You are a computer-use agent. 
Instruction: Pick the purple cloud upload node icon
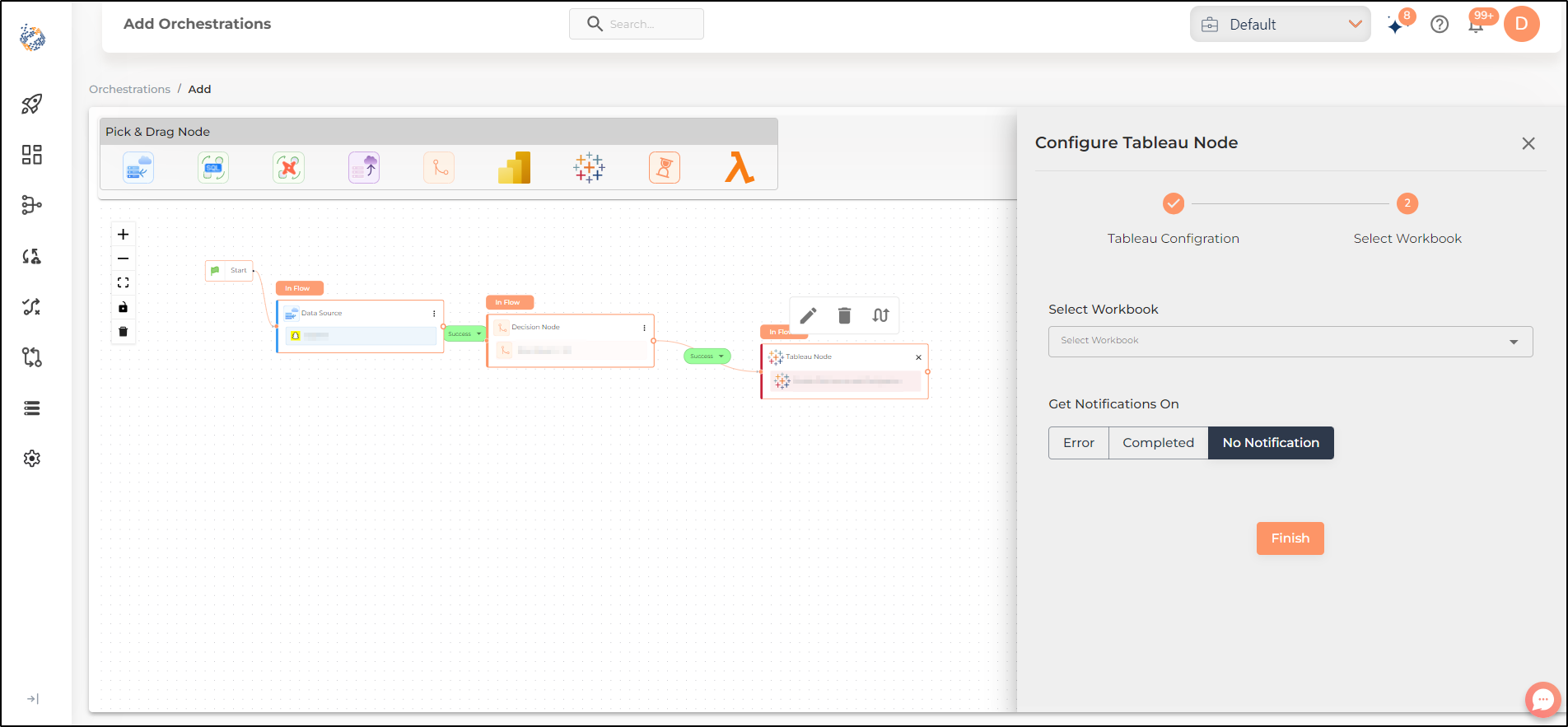pyautogui.click(x=364, y=168)
